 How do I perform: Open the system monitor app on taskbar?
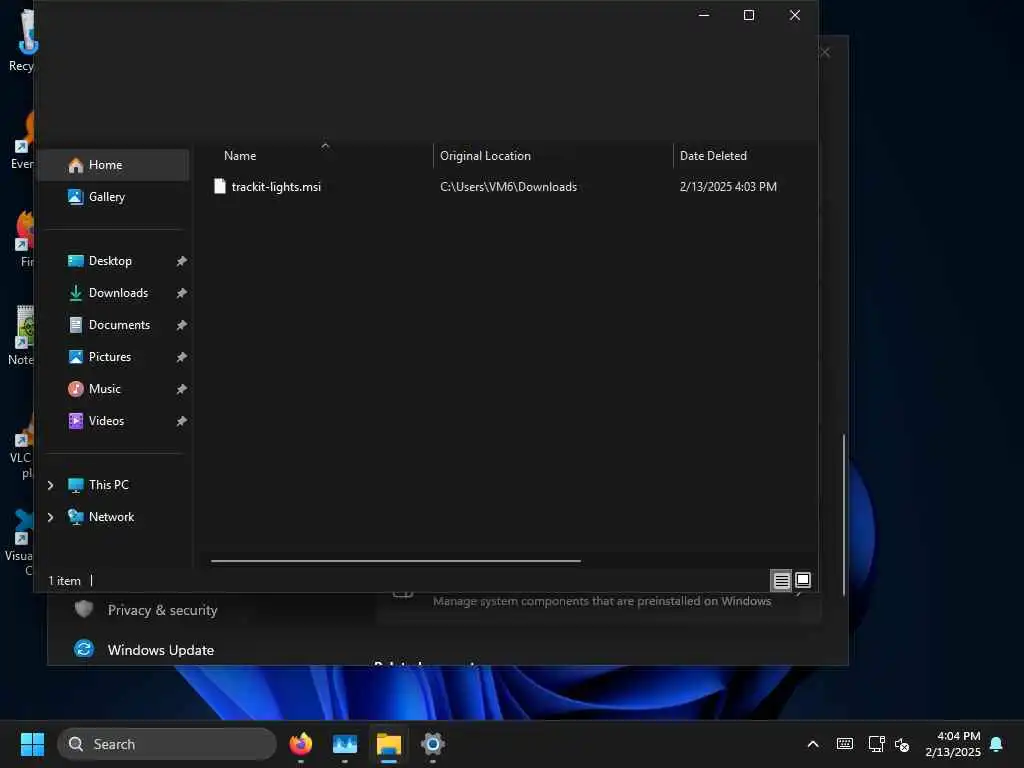tap(345, 744)
